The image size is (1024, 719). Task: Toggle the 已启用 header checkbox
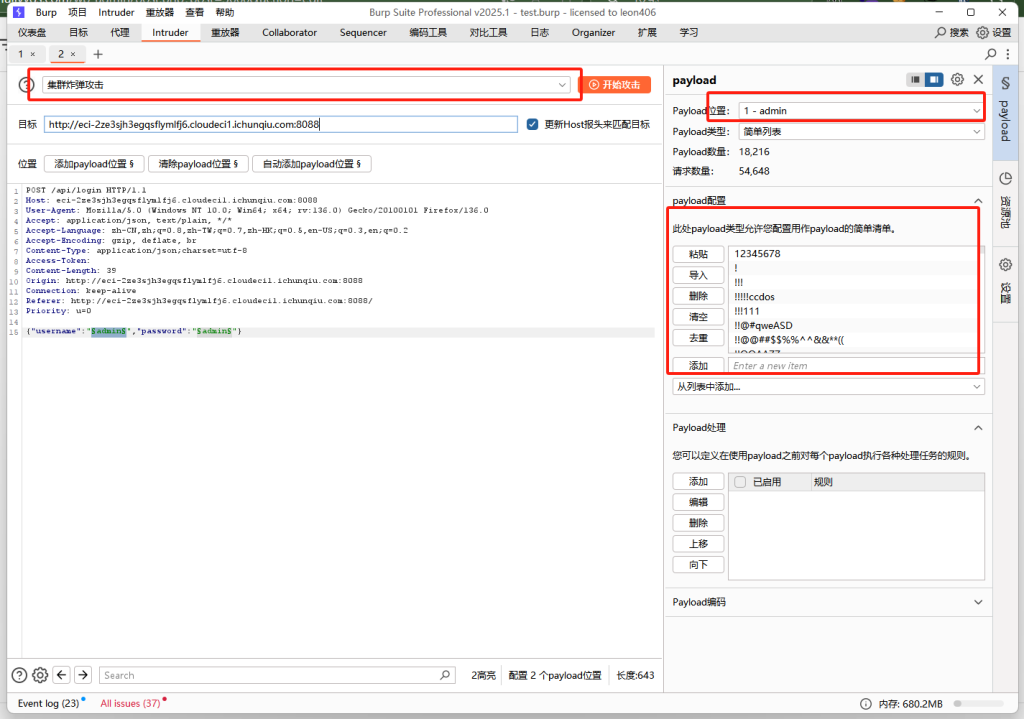(x=740, y=482)
